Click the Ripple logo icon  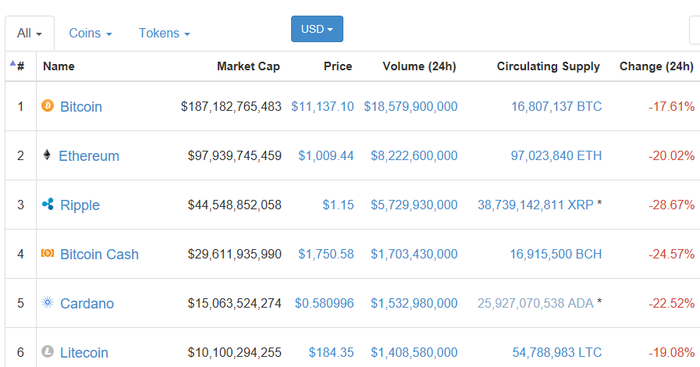tap(47, 204)
